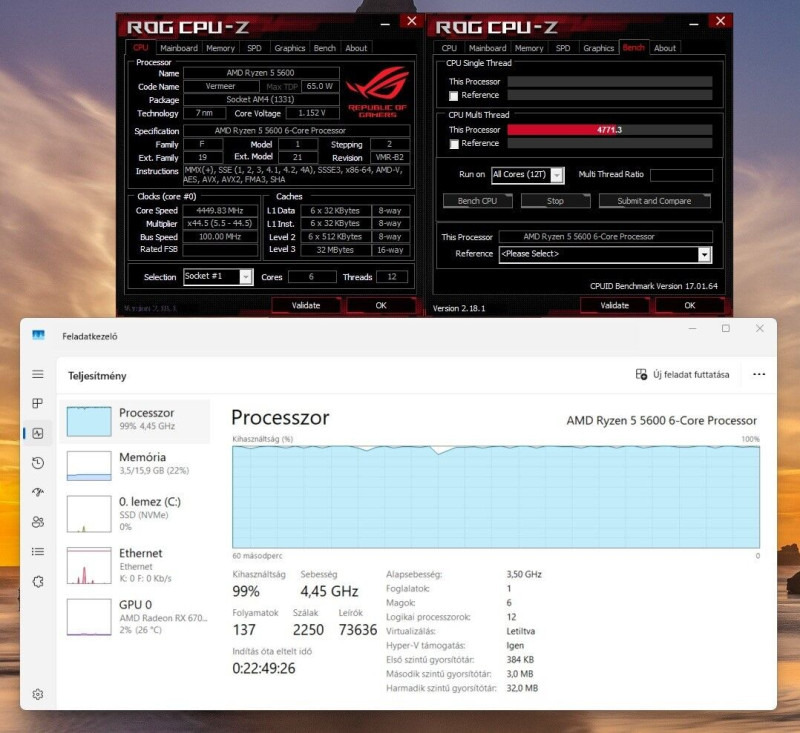Open the Run on All Cores dropdown
Image resolution: width=800 pixels, height=733 pixels.
coord(527,175)
